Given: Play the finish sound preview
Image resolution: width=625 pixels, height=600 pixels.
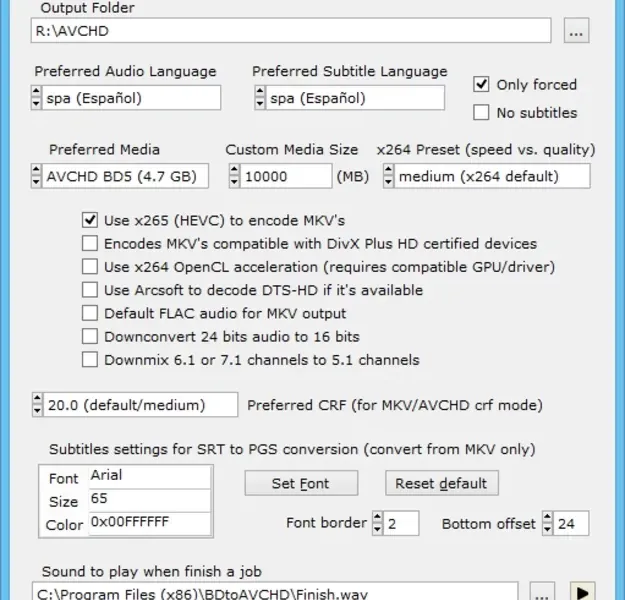Looking at the screenshot, I should coord(581,592).
